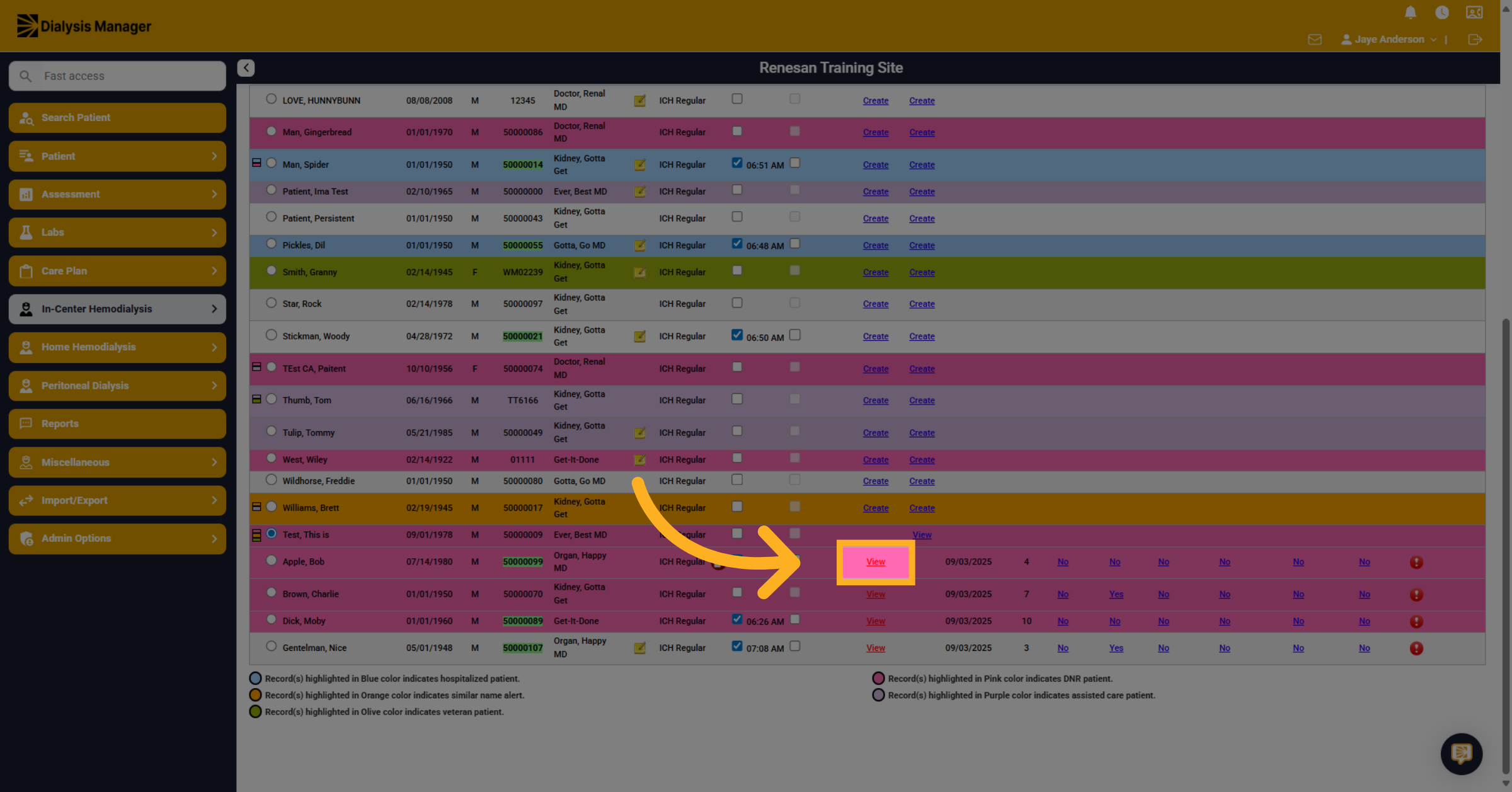Click the note icon in Pickles, Dil row
Screen dimensions: 1512x792
tap(639, 246)
